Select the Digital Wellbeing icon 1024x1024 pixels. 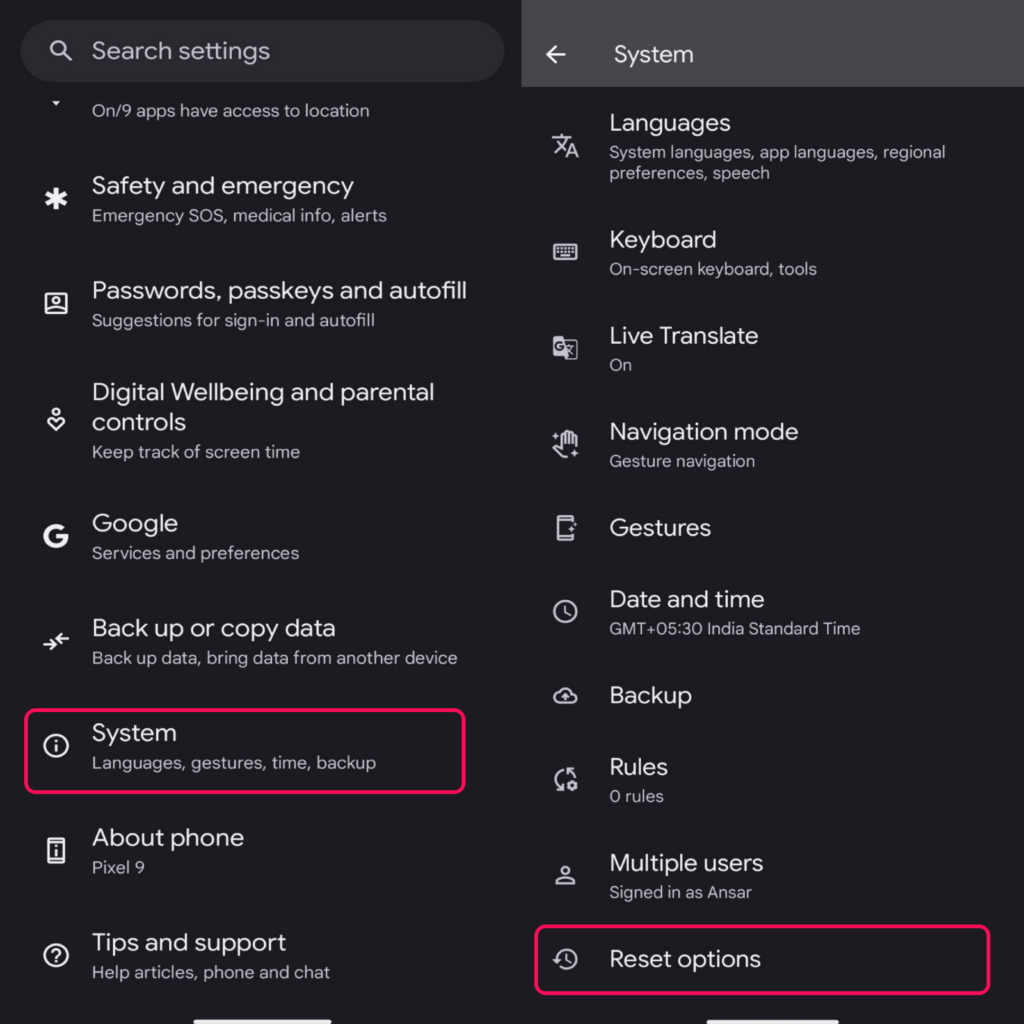pos(56,420)
